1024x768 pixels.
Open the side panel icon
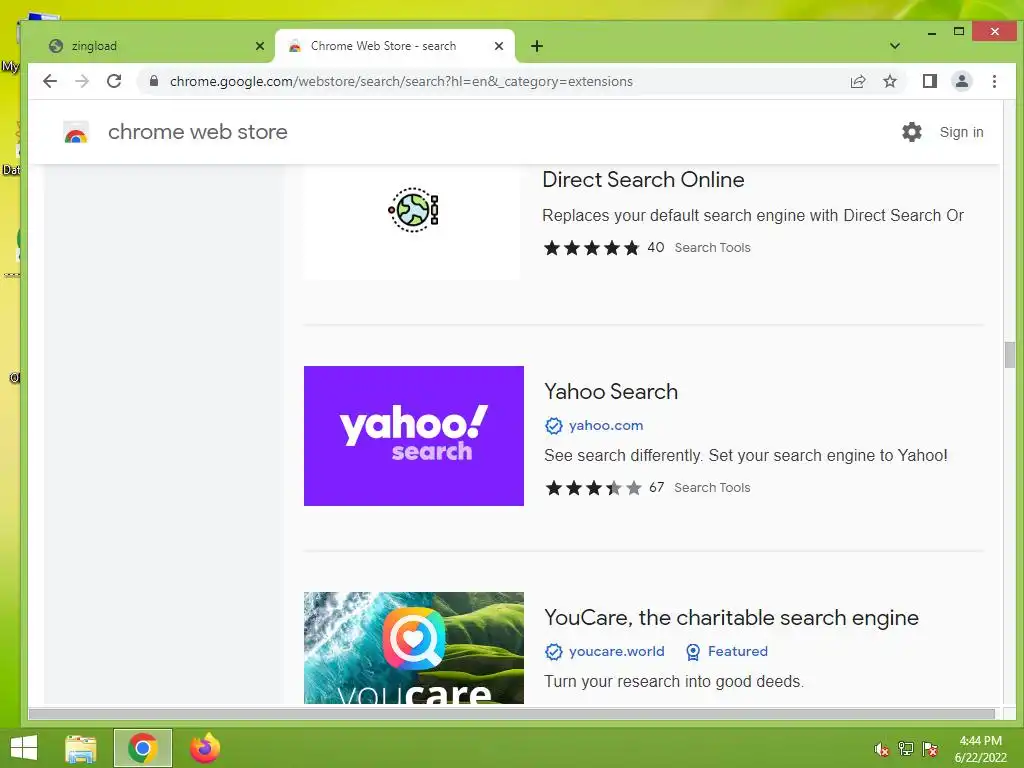coord(929,81)
